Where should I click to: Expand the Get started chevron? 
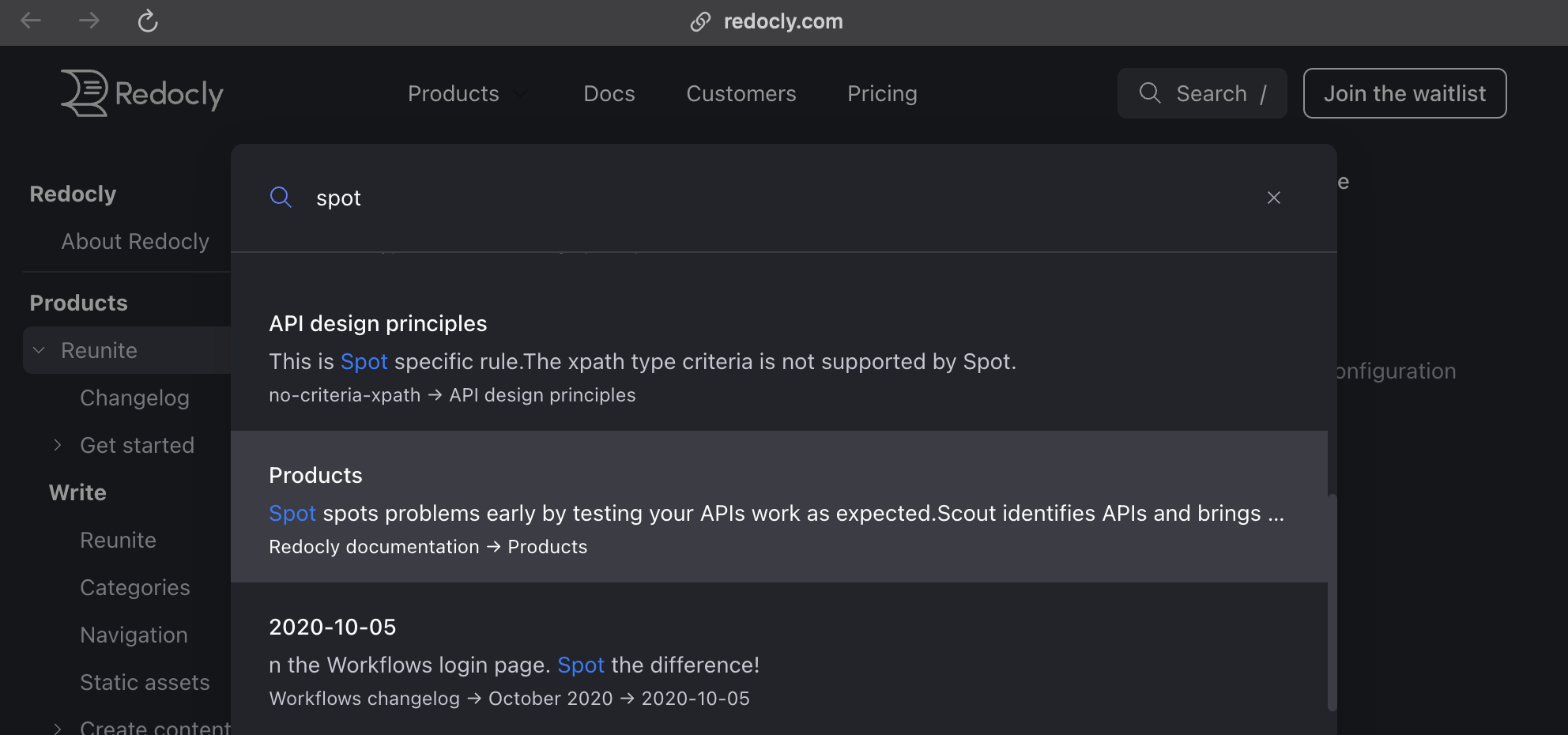58,445
